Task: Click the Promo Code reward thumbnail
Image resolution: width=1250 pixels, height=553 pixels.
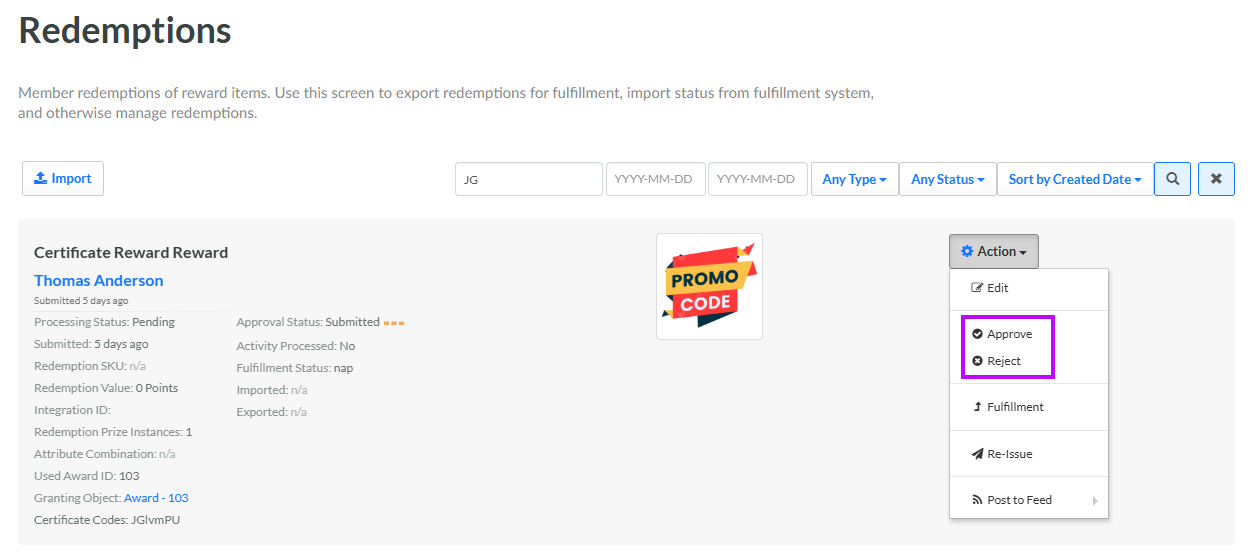Action: 709,286
